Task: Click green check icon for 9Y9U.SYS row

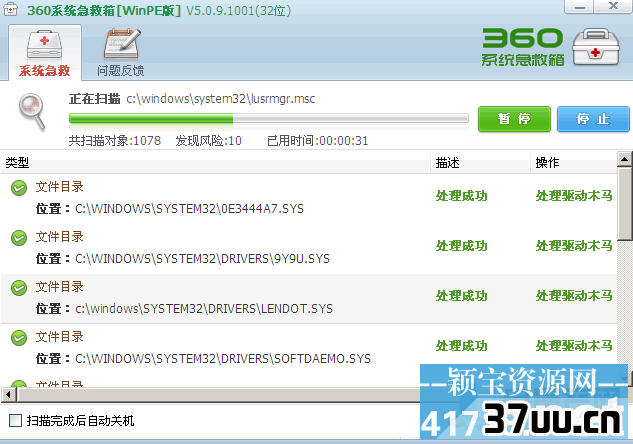Action: tap(19, 238)
